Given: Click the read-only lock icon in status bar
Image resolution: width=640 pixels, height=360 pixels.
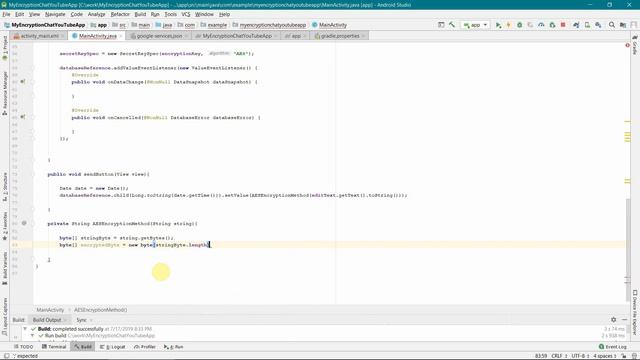Looking at the screenshot, I should click(x=624, y=356).
